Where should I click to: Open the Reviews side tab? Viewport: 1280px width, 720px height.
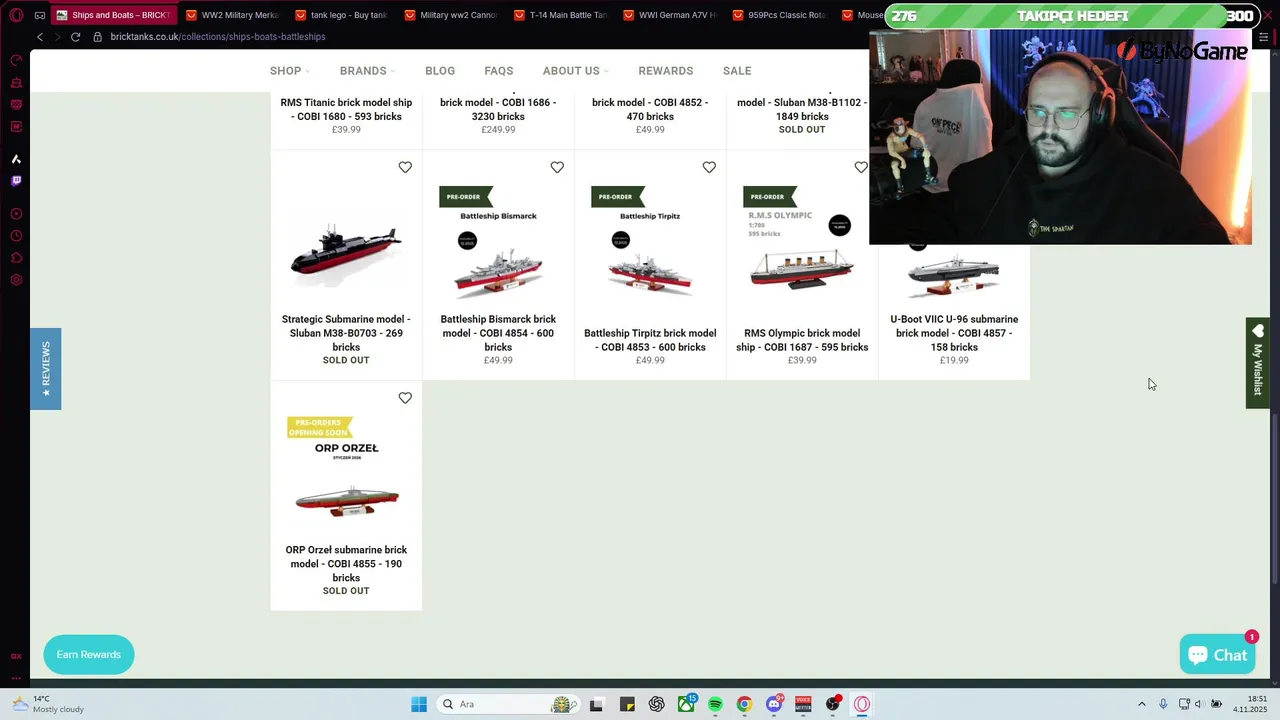point(45,369)
